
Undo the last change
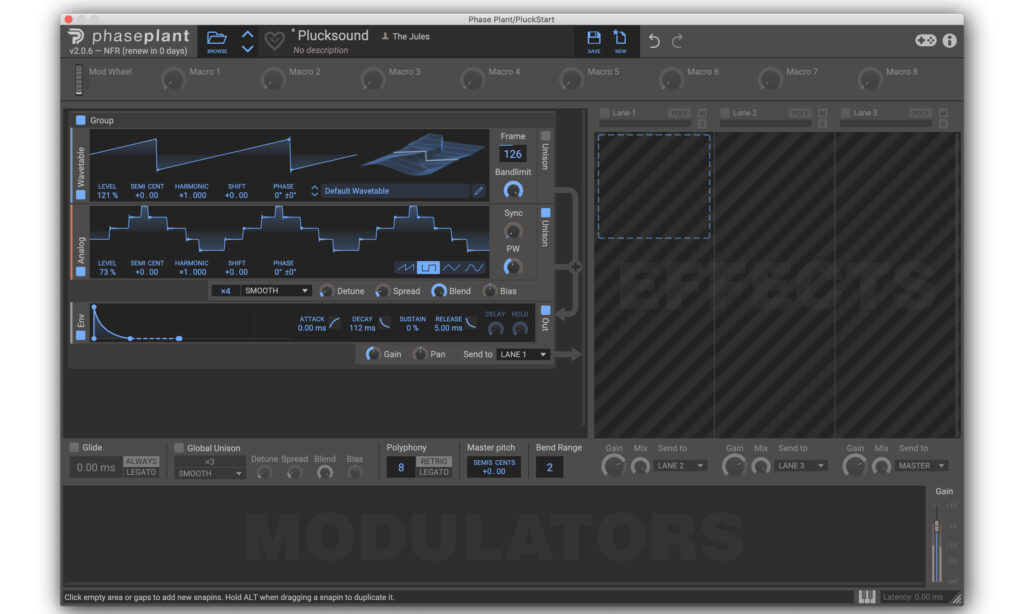(x=654, y=41)
